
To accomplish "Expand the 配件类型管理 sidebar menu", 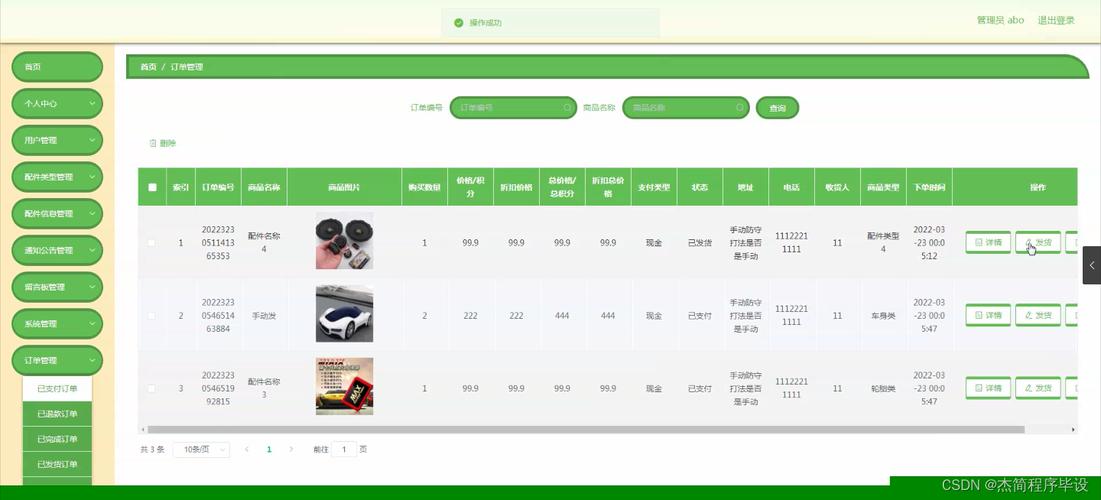I will (57, 177).
